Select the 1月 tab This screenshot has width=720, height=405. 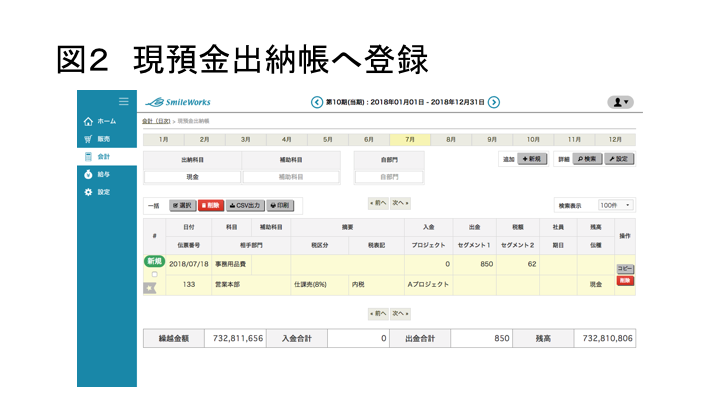click(x=163, y=140)
